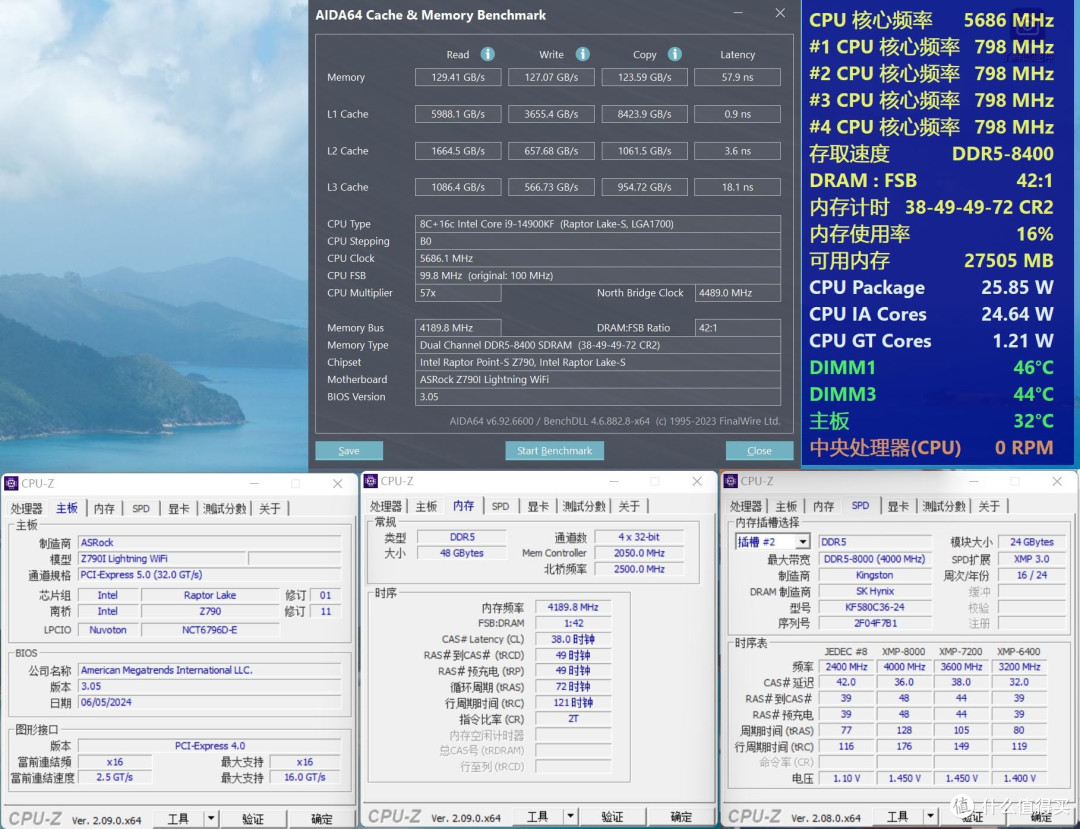Open 显卡 tab in middle CPU-Z window
Viewport: 1080px width, 829px height.
point(538,507)
